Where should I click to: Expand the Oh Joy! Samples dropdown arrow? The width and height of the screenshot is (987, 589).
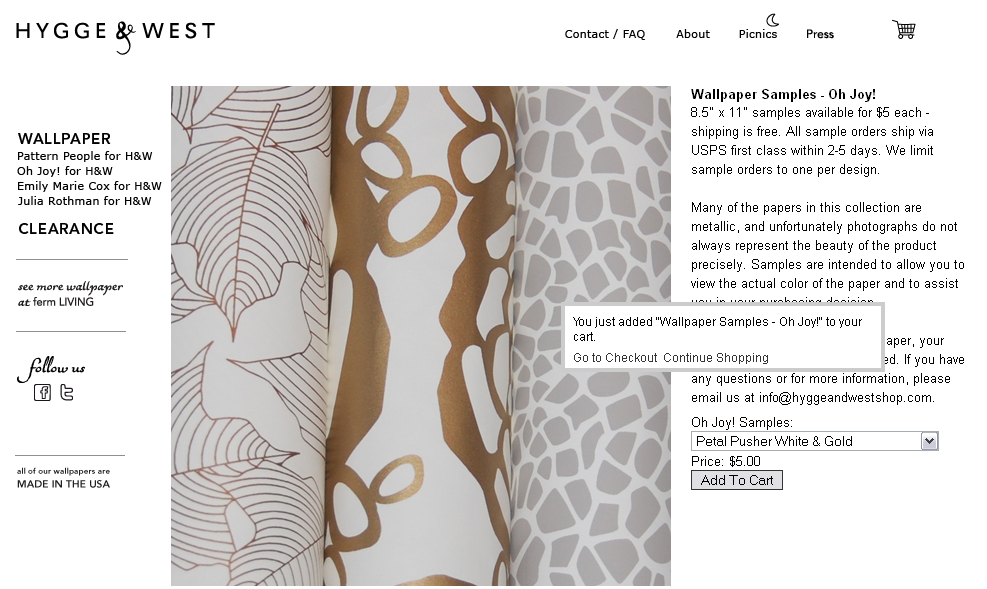tap(929, 441)
